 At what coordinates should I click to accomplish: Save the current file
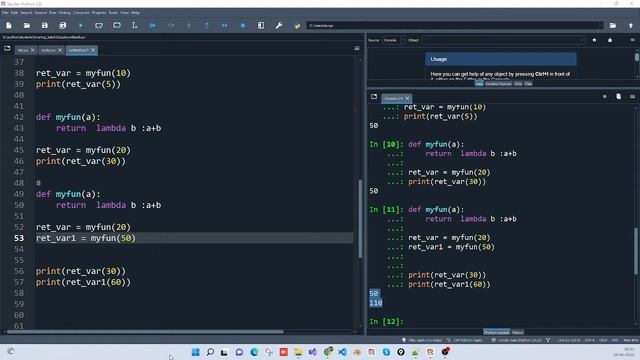44,25
